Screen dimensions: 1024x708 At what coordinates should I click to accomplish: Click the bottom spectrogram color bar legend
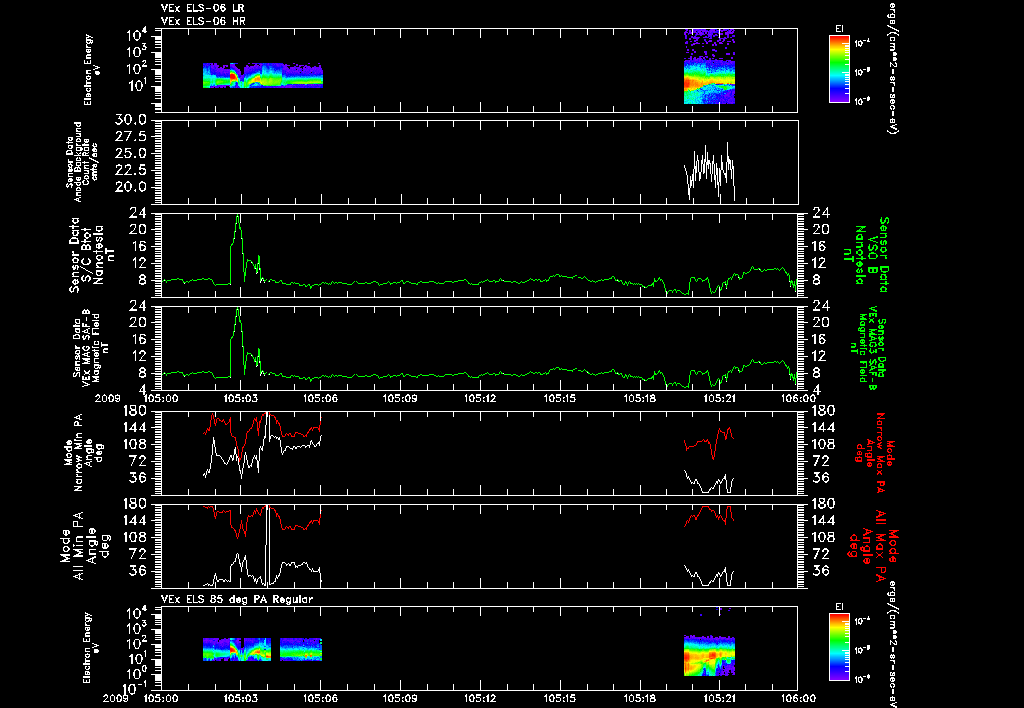(x=839, y=648)
